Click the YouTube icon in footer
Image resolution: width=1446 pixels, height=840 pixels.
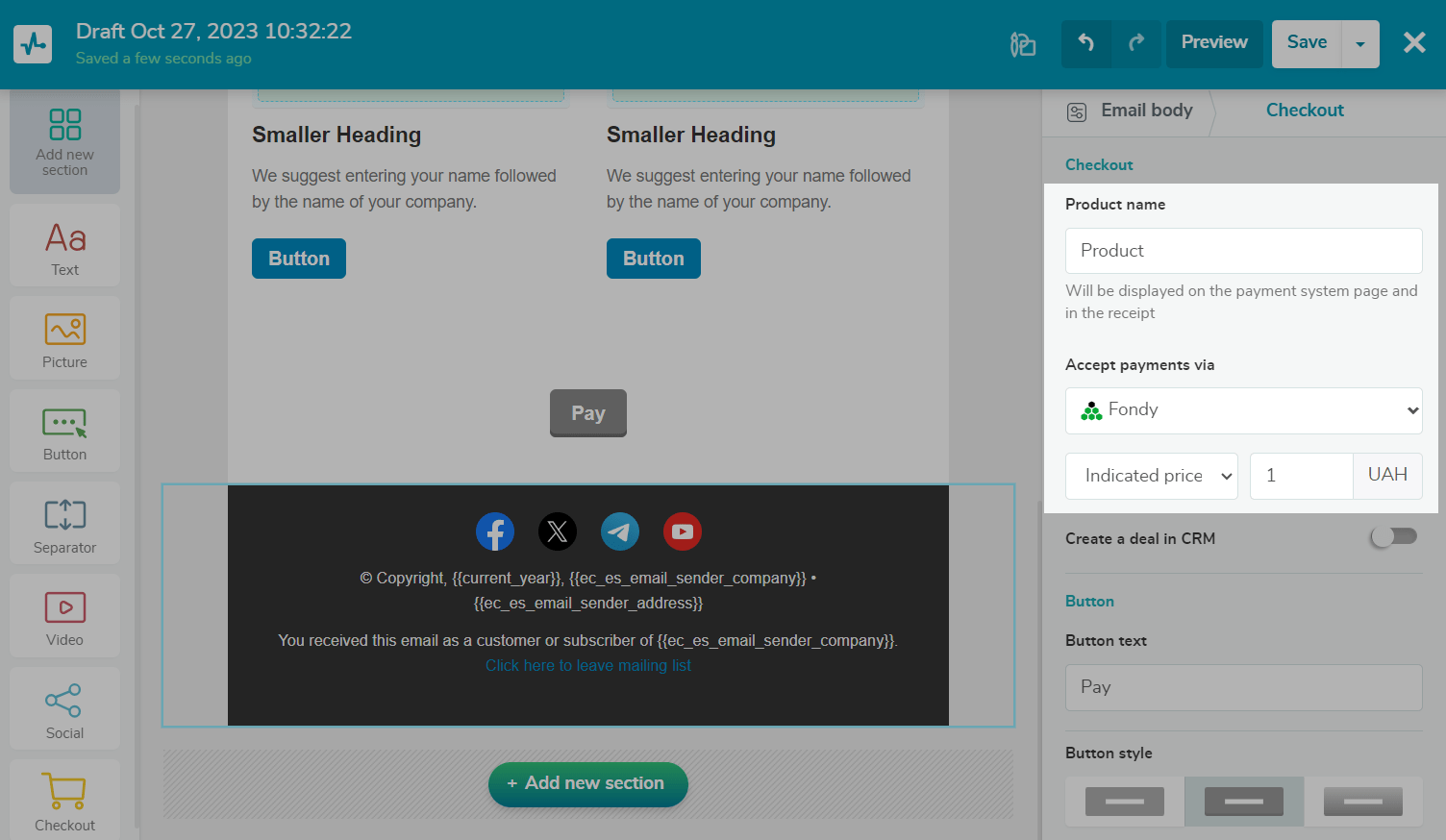[x=683, y=531]
